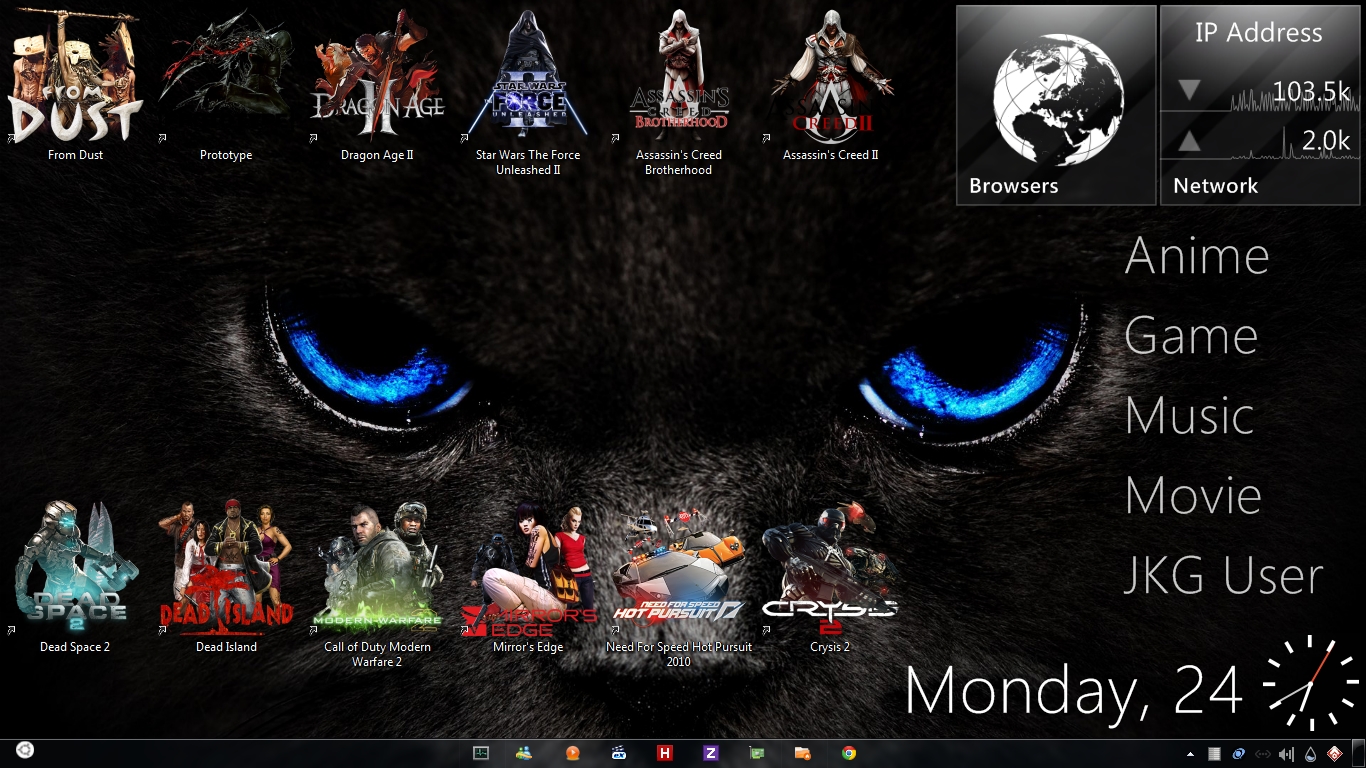The width and height of the screenshot is (1366, 768).
Task: Open the Browsers globe tile
Action: click(1056, 105)
